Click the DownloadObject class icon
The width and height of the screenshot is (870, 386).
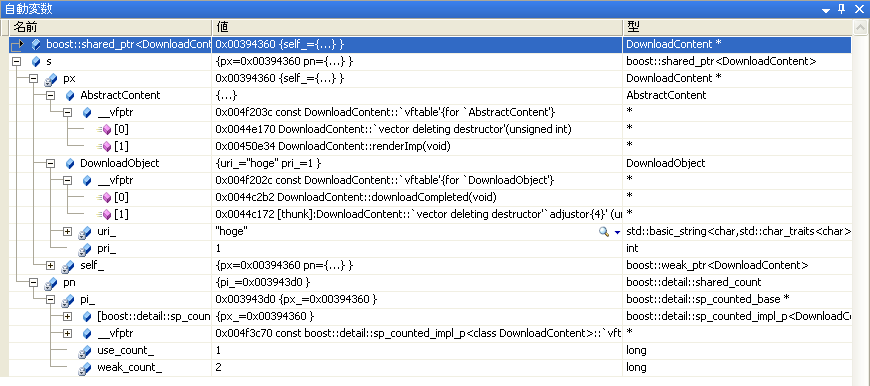point(70,163)
